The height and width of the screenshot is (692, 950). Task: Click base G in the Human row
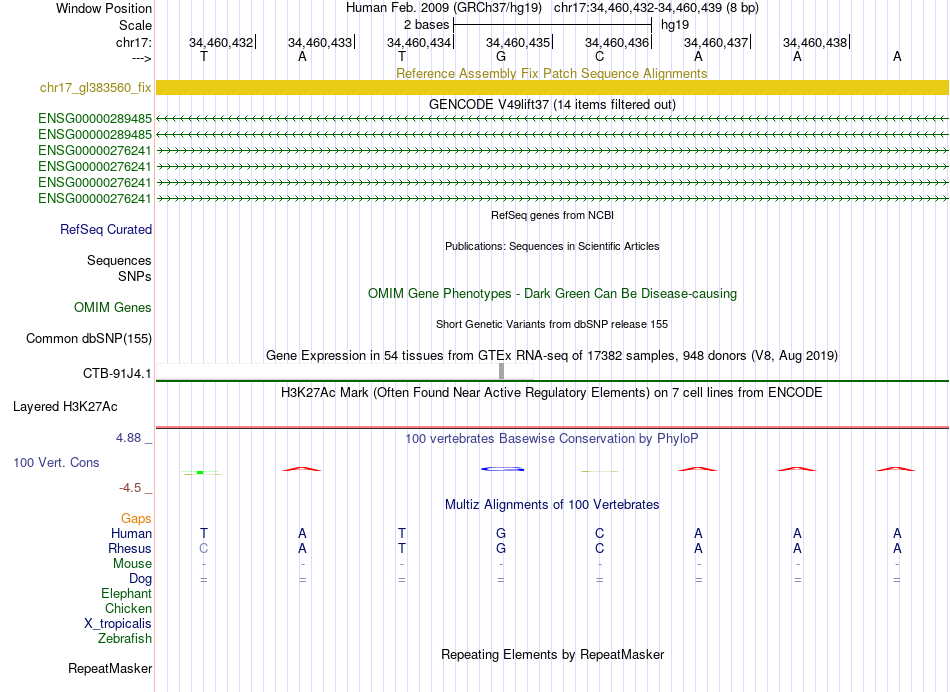tap(501, 533)
